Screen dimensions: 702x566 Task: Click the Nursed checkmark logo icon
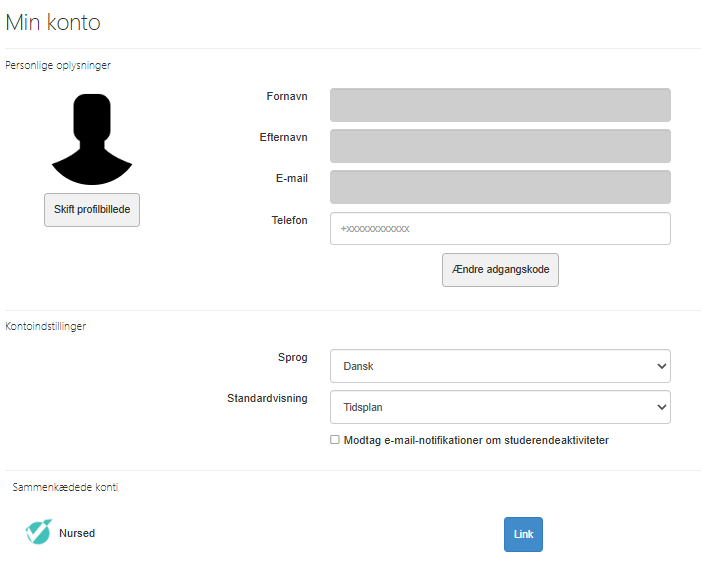pyautogui.click(x=39, y=532)
